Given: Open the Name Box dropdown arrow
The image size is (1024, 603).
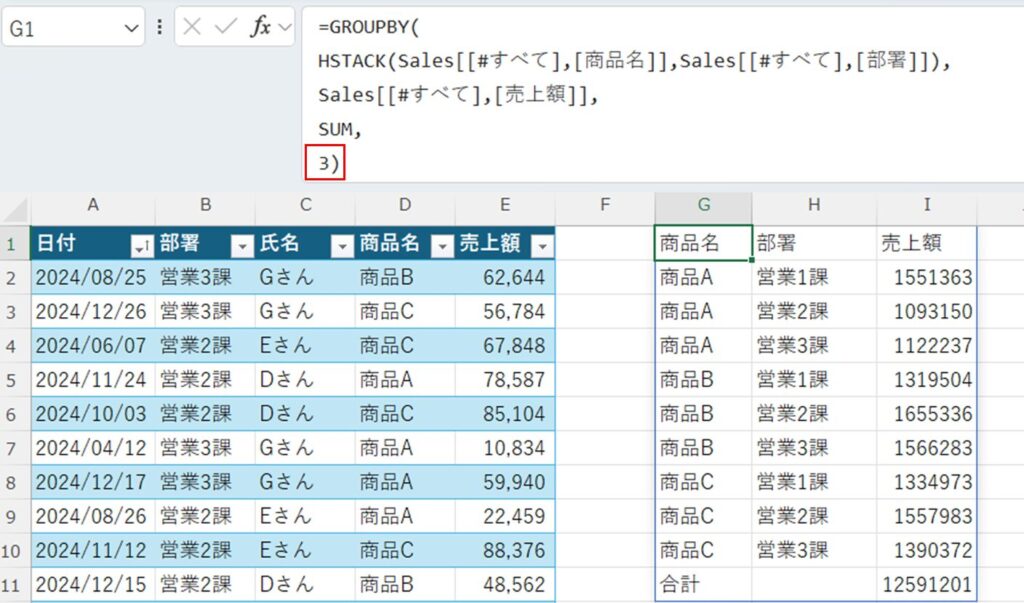Looking at the screenshot, I should 131,28.
